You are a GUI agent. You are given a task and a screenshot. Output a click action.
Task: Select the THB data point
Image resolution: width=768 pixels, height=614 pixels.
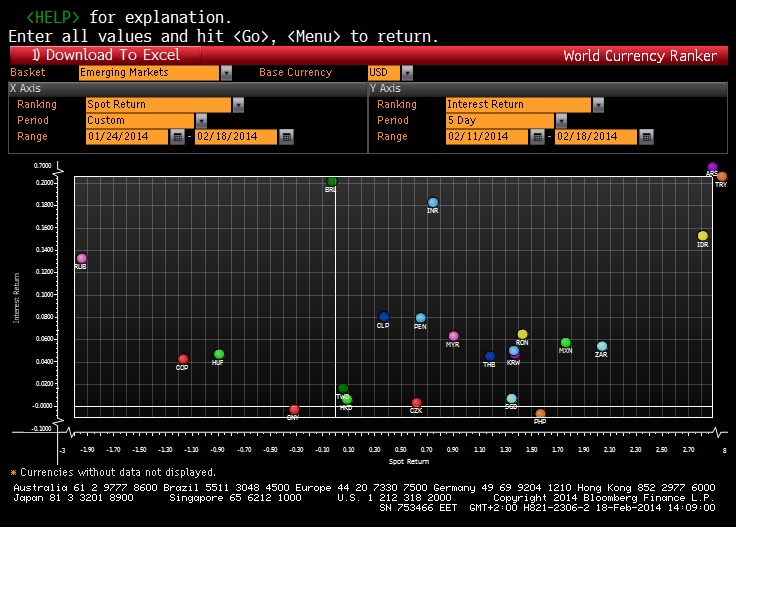coord(490,356)
